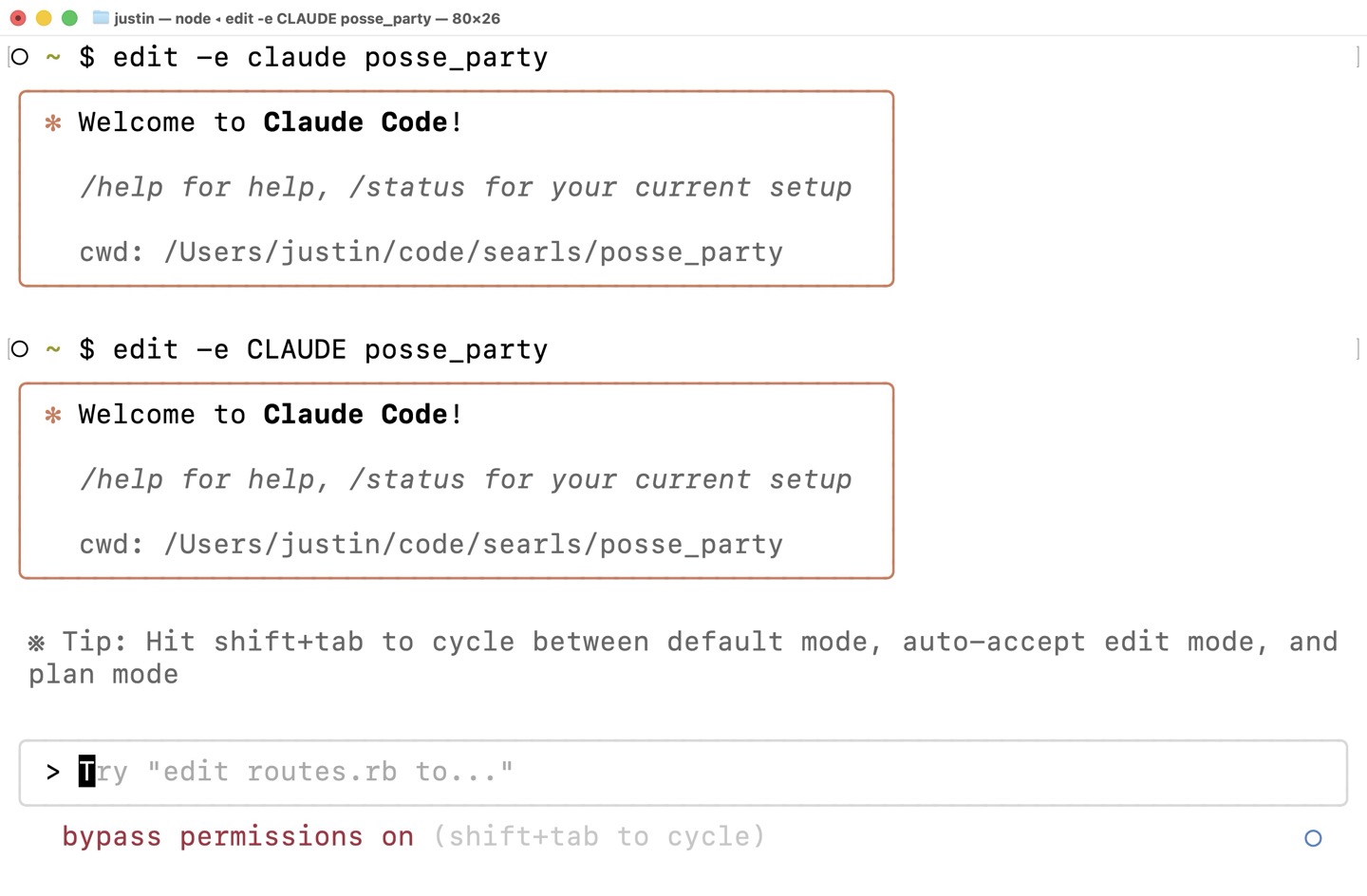Click the blue circle indicator beside the permissions line
Screen dimensions: 1367x896
(1313, 838)
